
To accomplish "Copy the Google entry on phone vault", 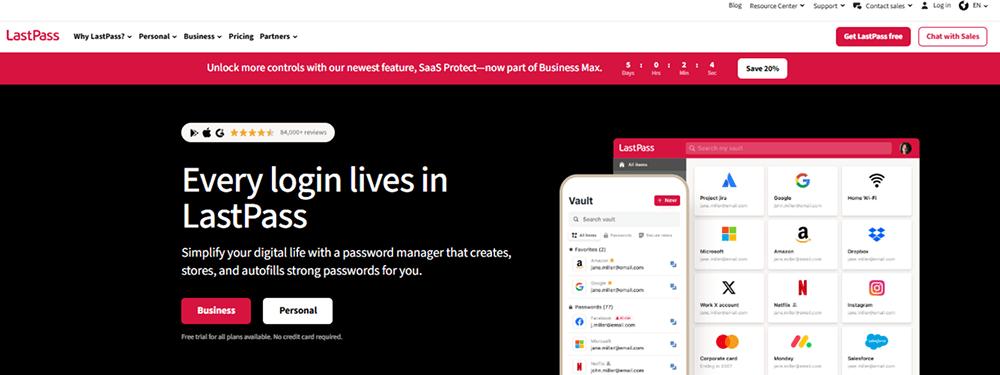I will pyautogui.click(x=673, y=287).
